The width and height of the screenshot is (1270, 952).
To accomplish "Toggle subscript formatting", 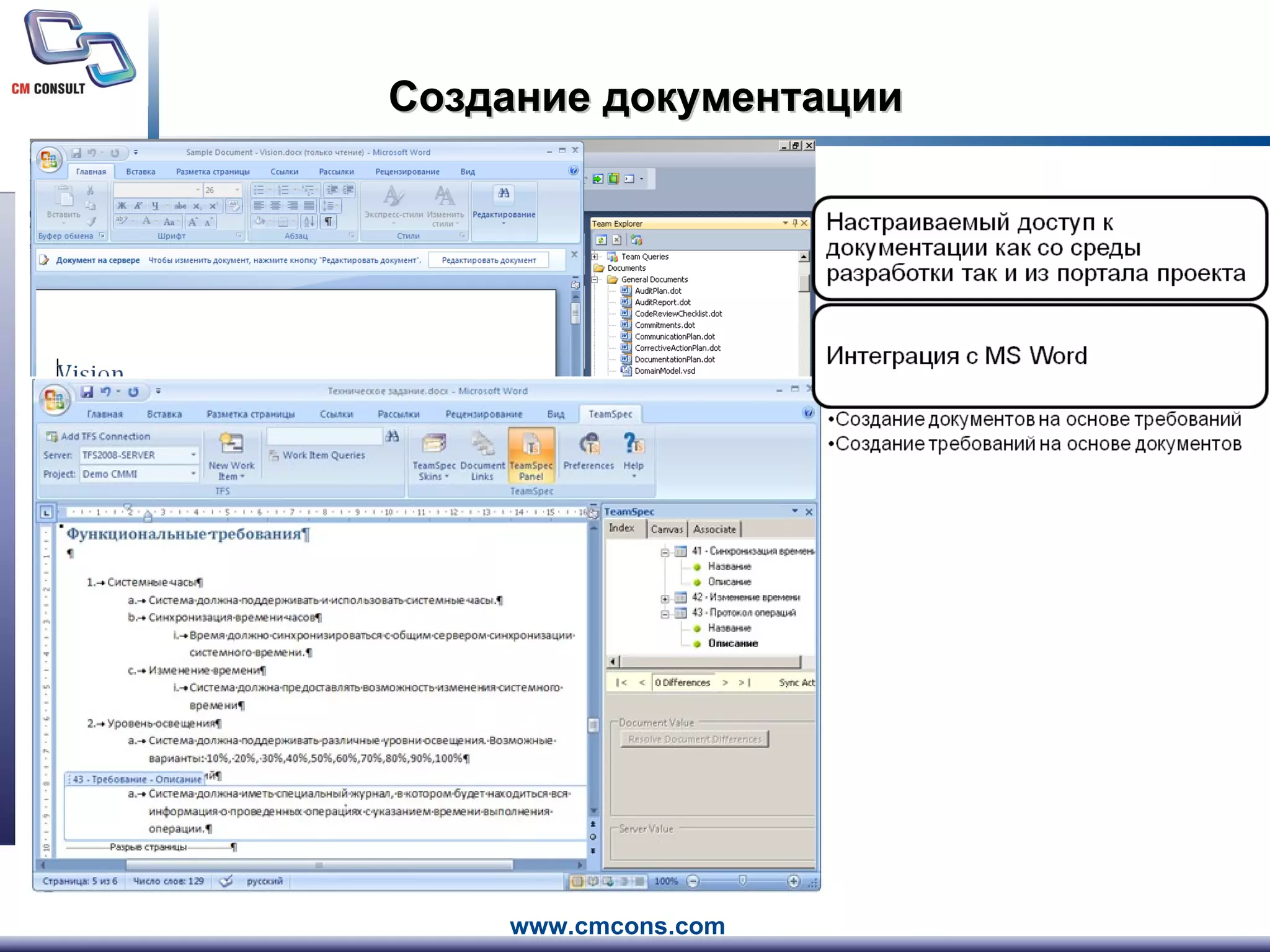I will [197, 206].
